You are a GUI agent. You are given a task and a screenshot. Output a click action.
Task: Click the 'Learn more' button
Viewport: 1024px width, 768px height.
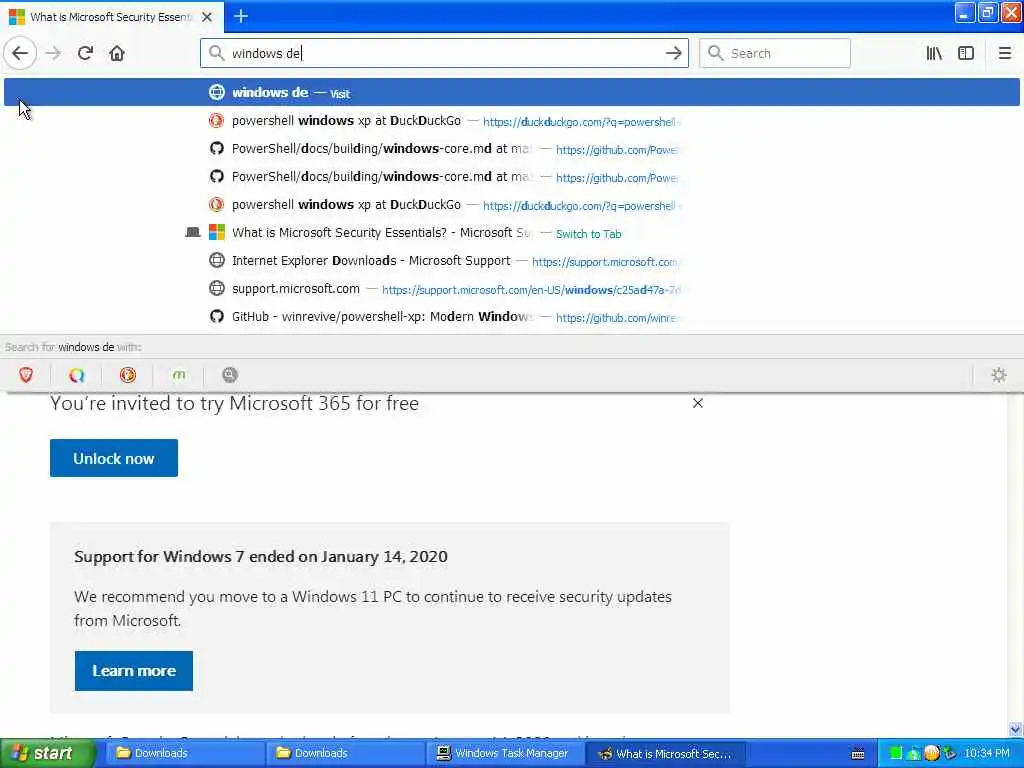134,671
